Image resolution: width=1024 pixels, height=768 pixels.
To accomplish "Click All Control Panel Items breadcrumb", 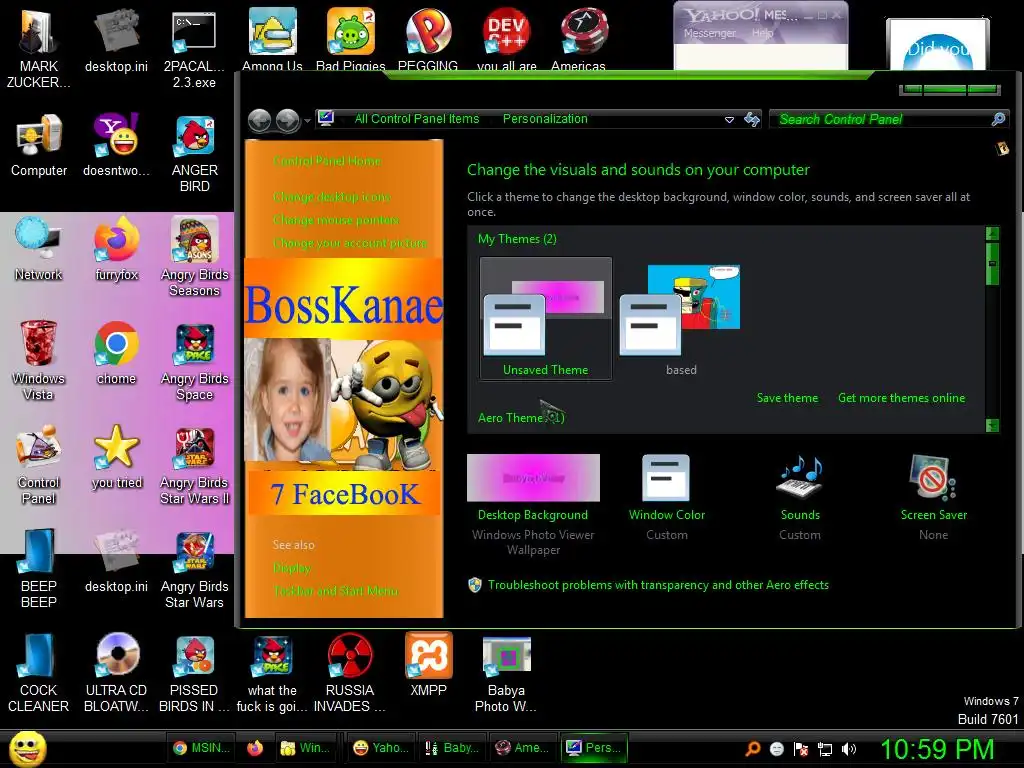I will click(417, 119).
